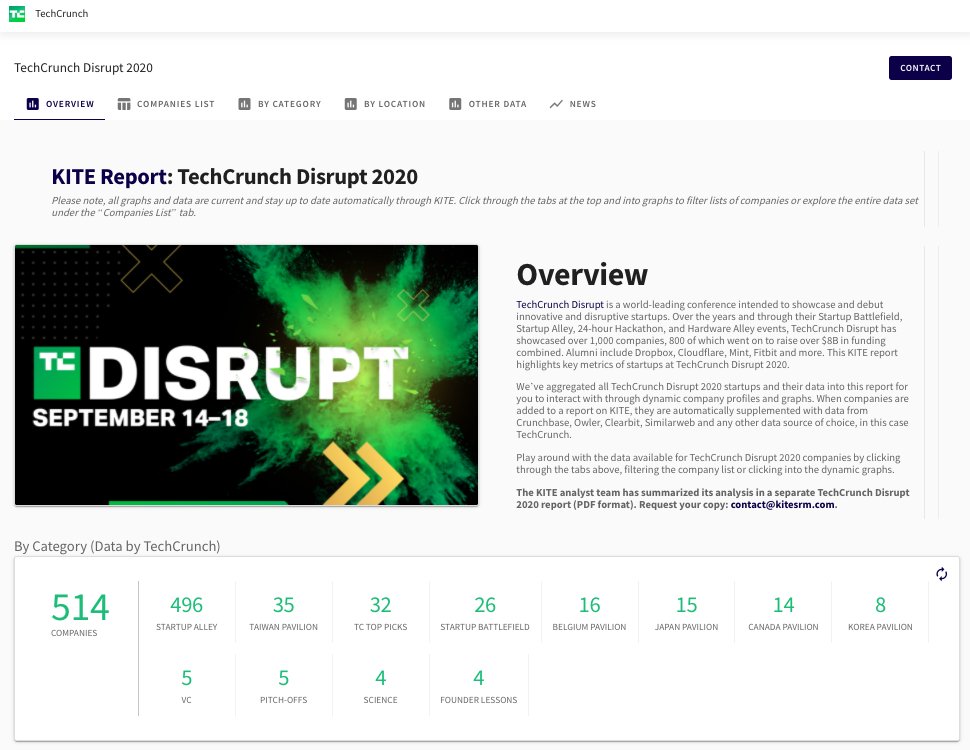Click the contact@kitesrm.com email link
970x750 pixels.
click(783, 504)
